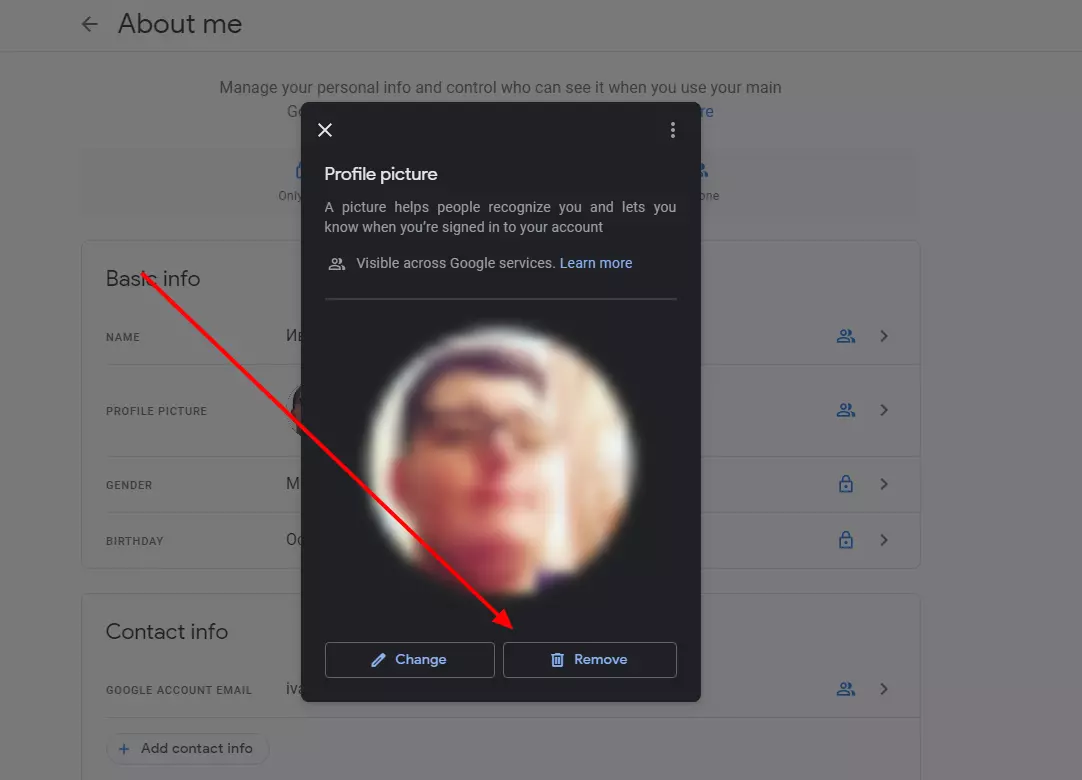Screen dimensions: 1082x780
Task: Click the About me page title
Action: (180, 24)
